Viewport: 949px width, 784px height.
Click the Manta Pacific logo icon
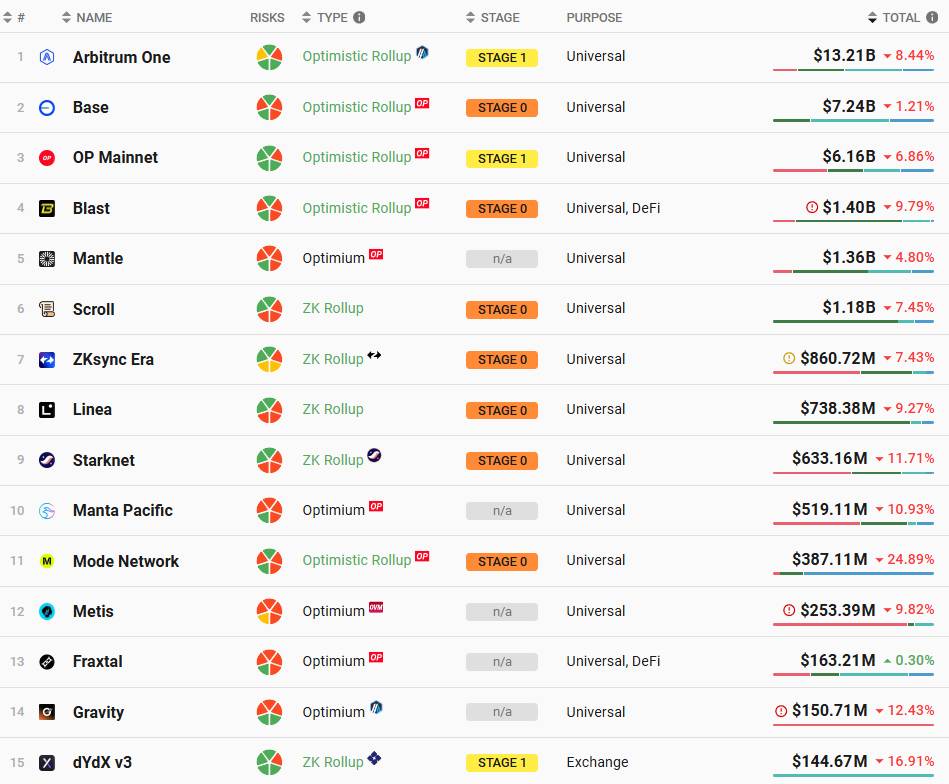pos(47,510)
